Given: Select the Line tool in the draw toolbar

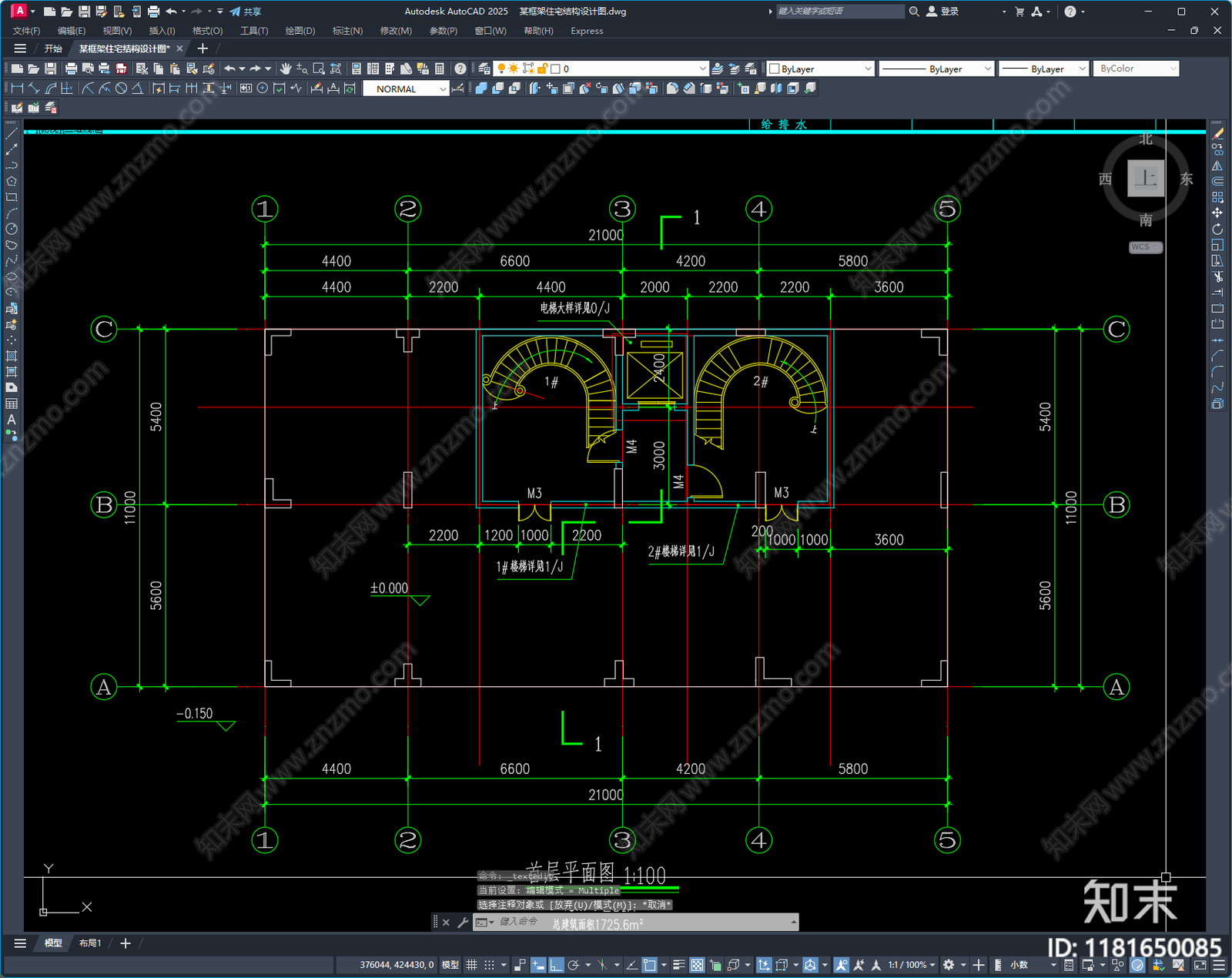Looking at the screenshot, I should tap(12, 134).
